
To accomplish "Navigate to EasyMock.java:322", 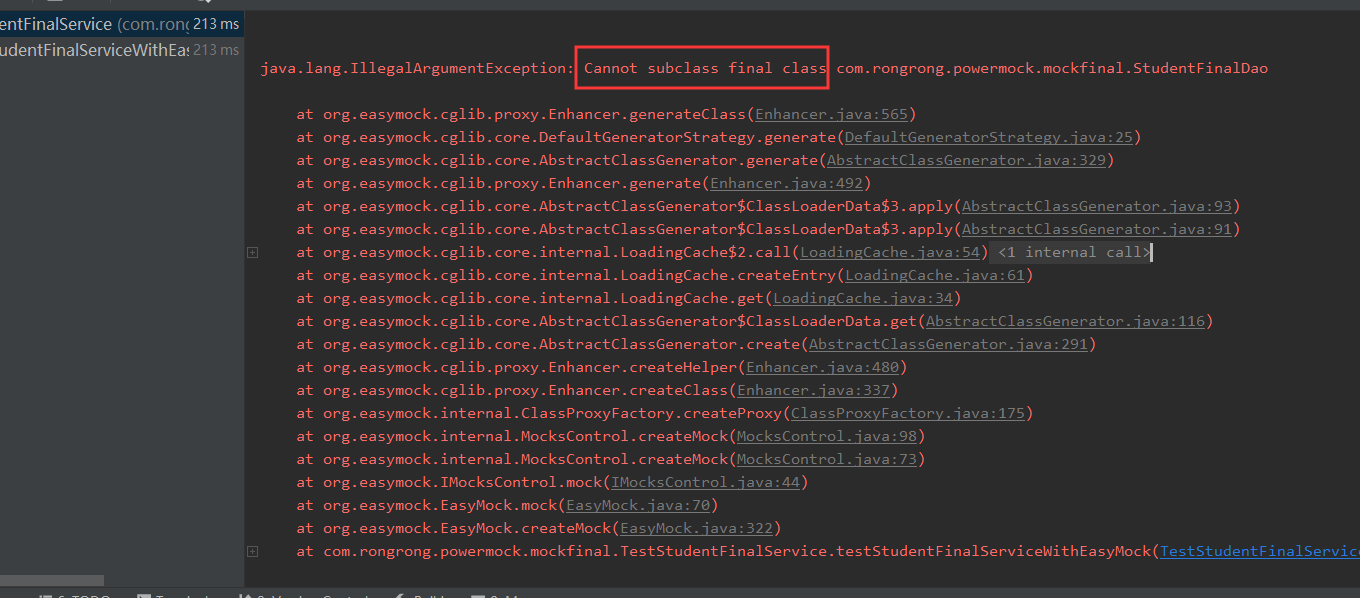I will [x=698, y=529].
